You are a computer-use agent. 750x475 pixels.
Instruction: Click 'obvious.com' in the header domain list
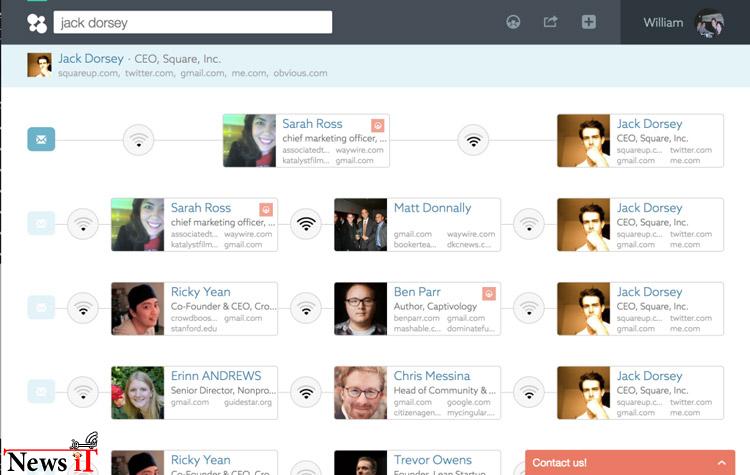[300, 73]
